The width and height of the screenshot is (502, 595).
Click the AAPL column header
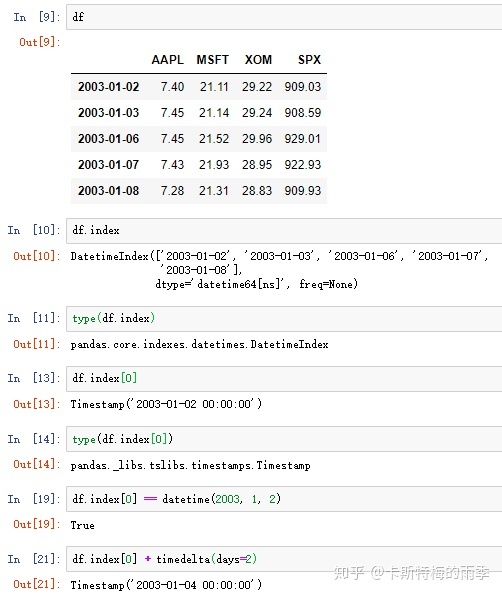coord(167,60)
